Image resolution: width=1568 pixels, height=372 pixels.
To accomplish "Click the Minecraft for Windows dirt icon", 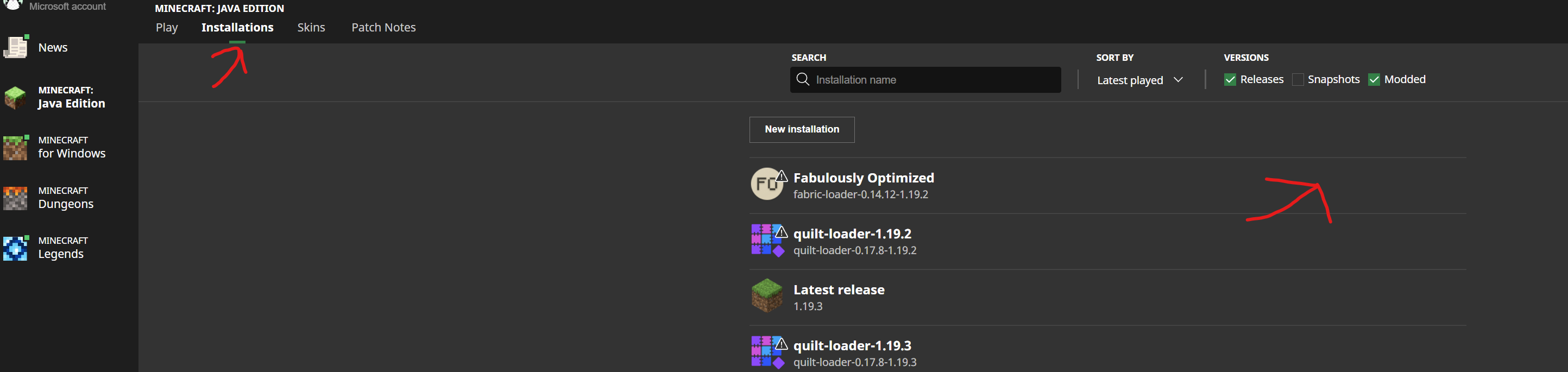I will (x=16, y=147).
